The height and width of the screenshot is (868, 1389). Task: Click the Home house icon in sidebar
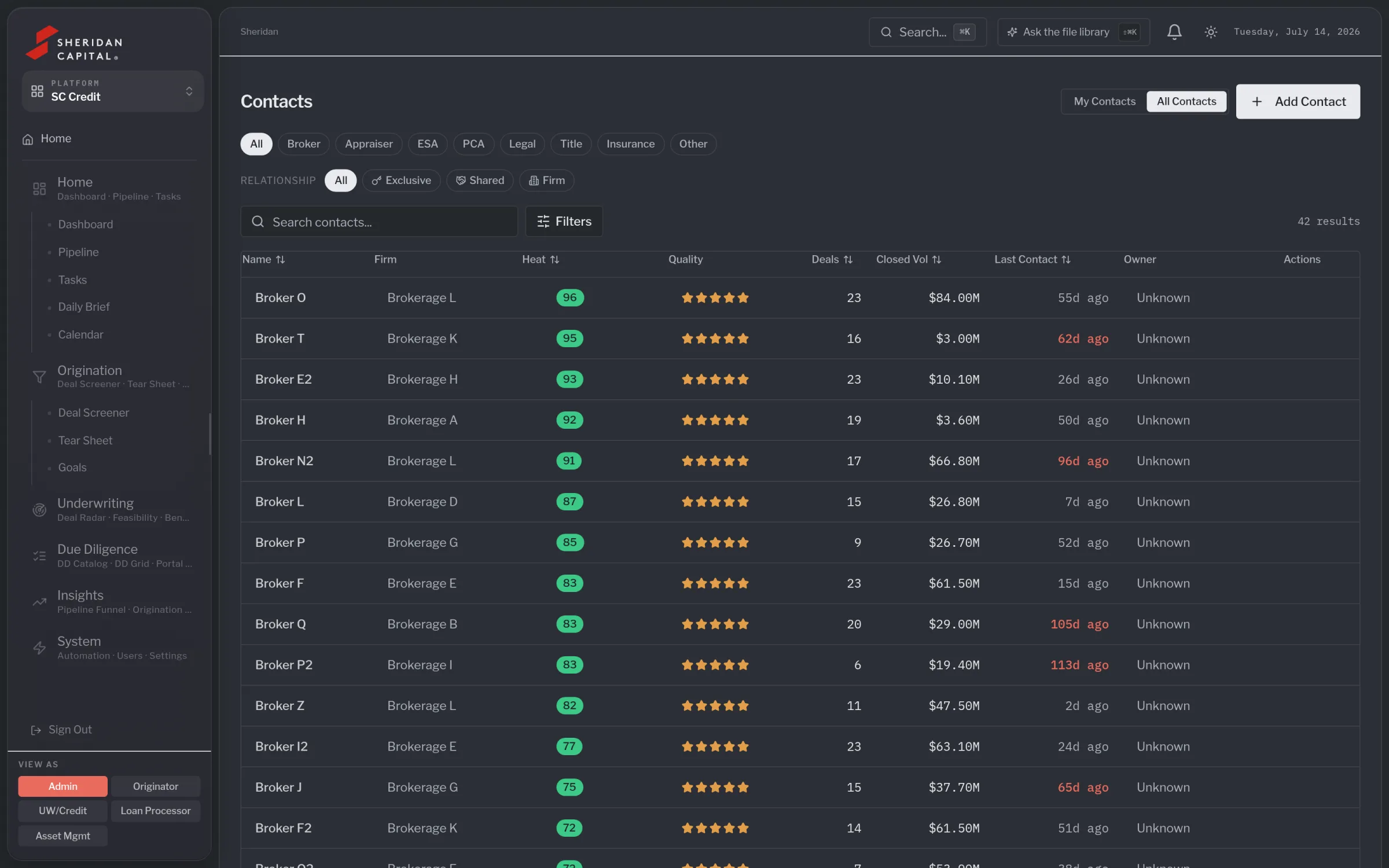[x=27, y=139]
